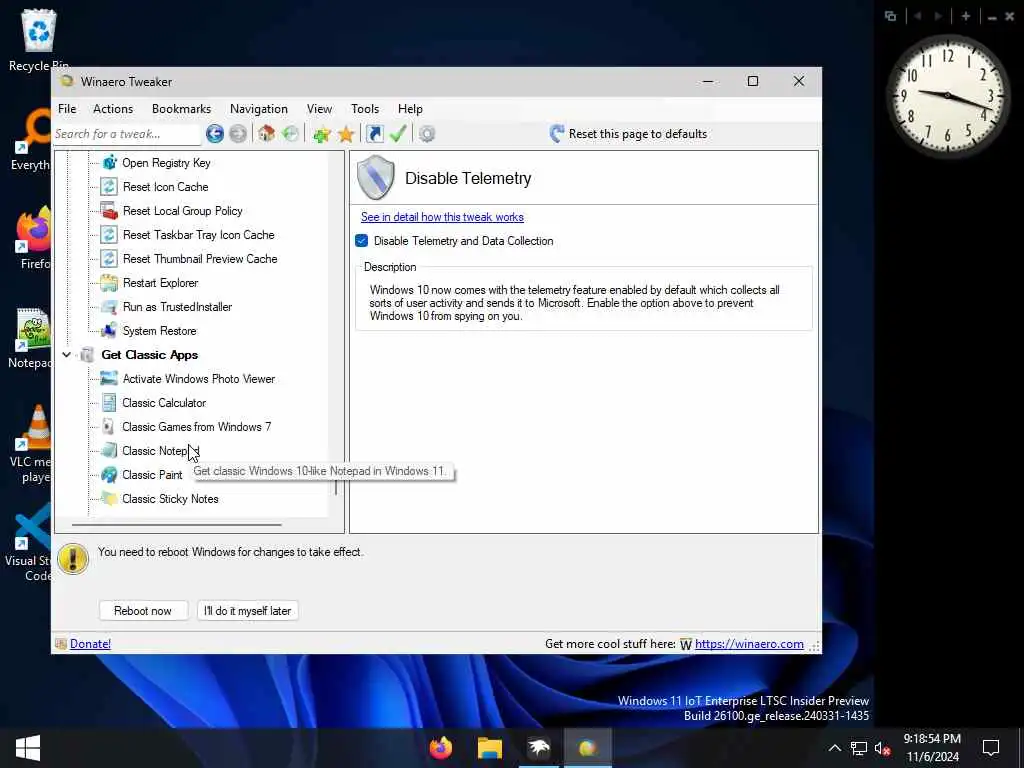Click the Reset Local Group Policy icon

(x=109, y=211)
